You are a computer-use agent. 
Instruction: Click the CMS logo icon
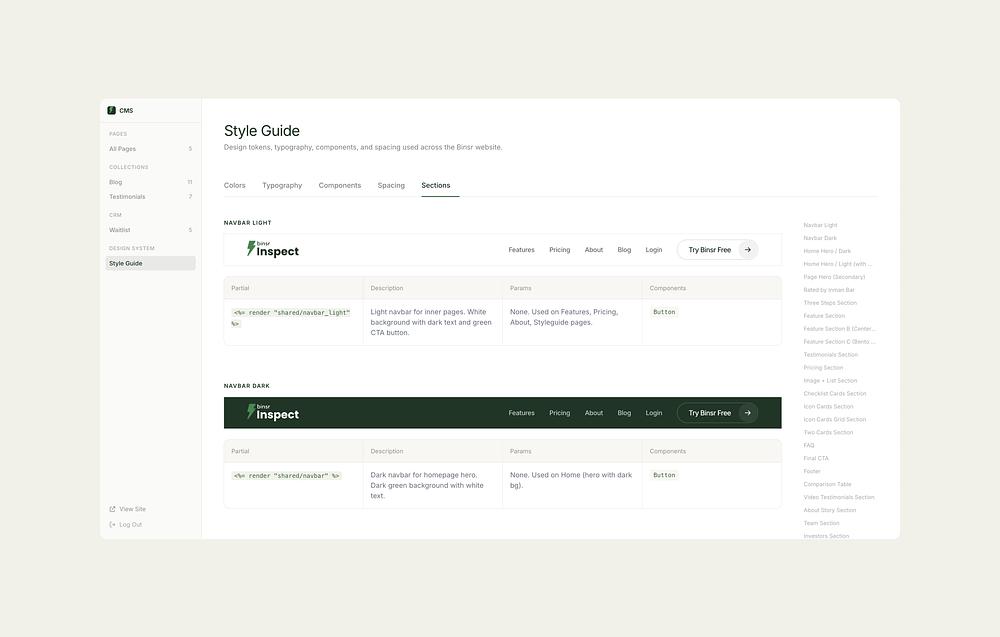[x=112, y=110]
